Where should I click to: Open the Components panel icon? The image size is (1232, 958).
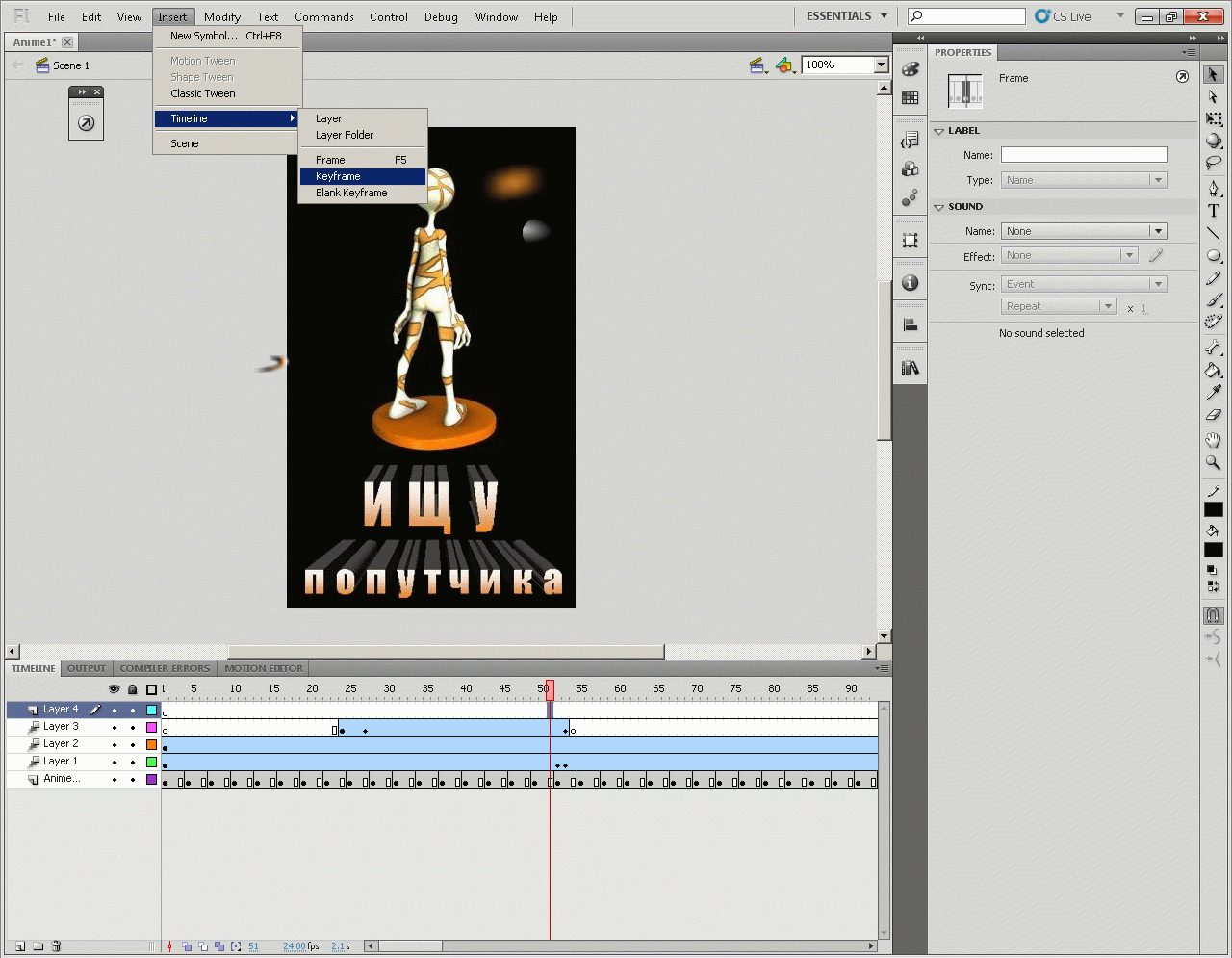coord(911,169)
